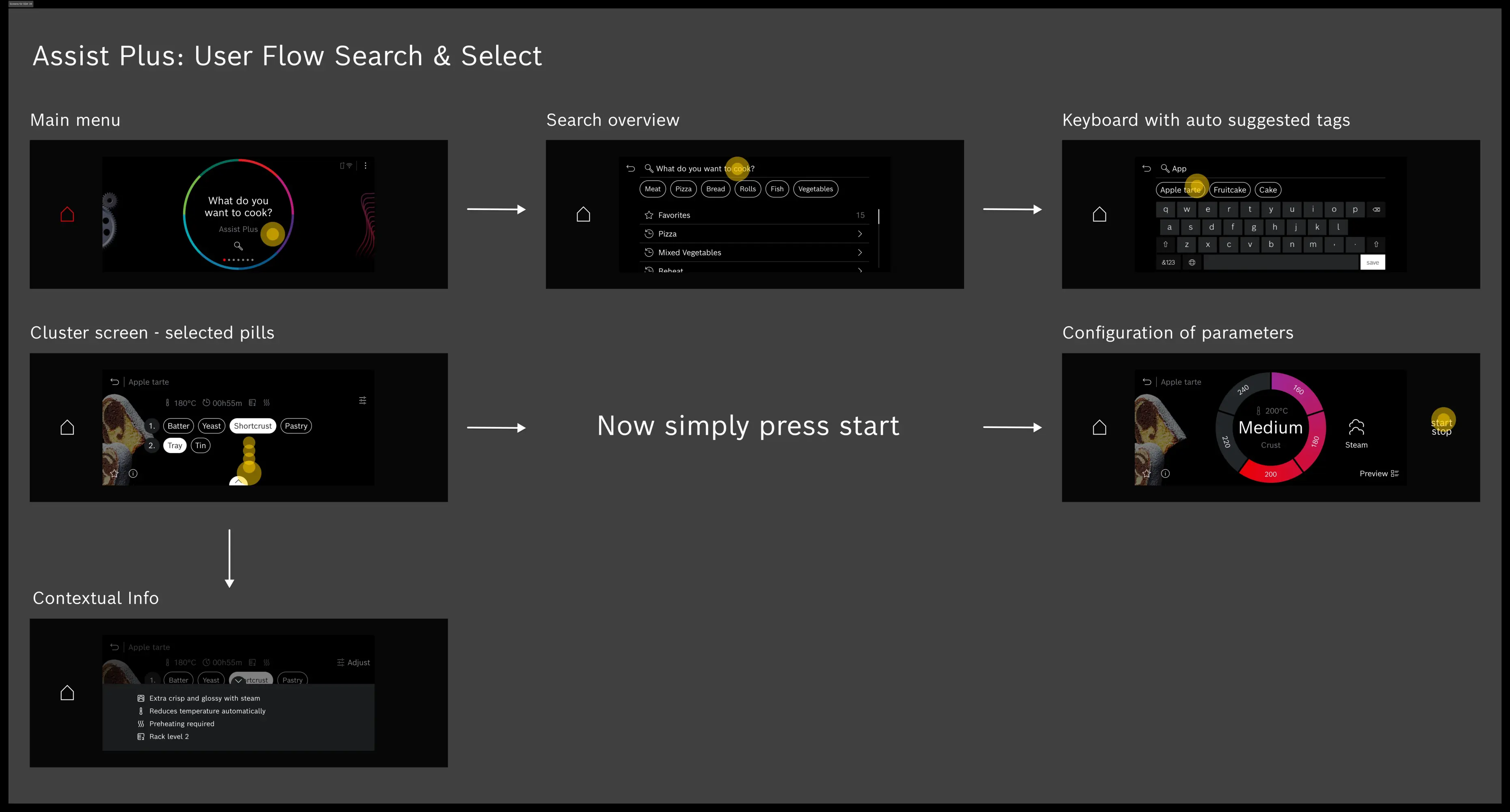The height and width of the screenshot is (812, 1510).
Task: Click the globe language key on the keyboard
Action: 1192,262
